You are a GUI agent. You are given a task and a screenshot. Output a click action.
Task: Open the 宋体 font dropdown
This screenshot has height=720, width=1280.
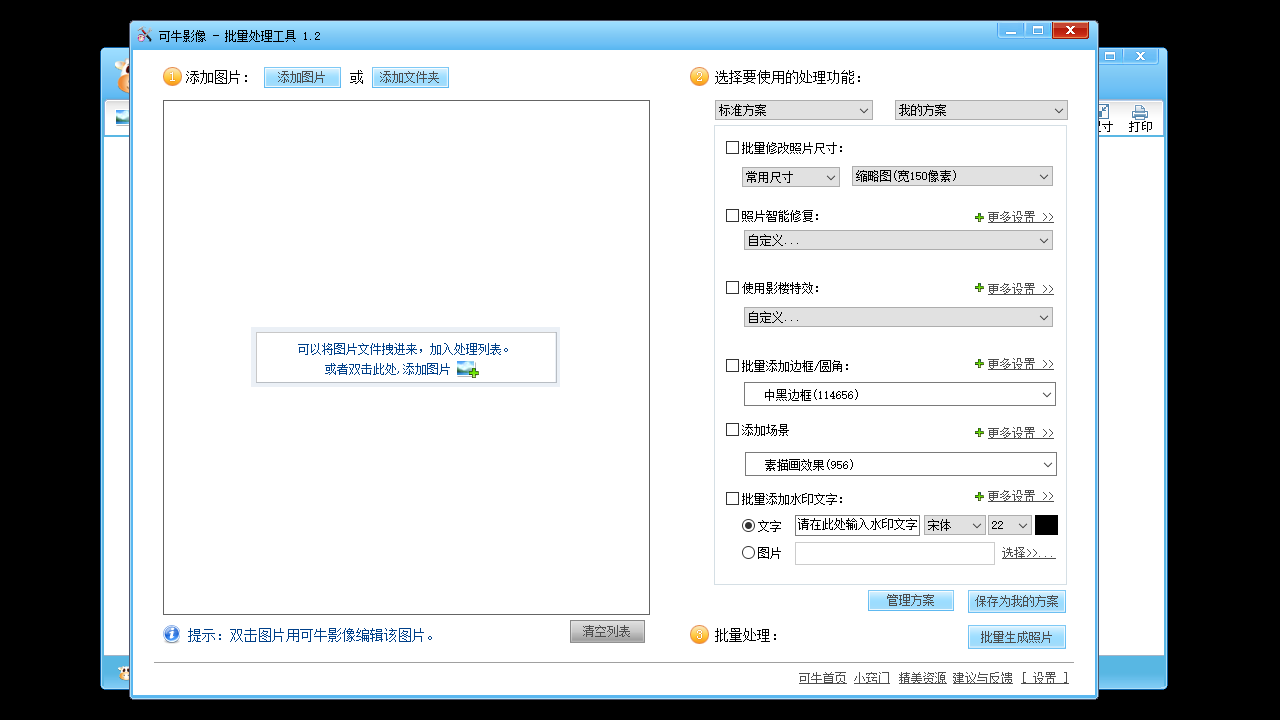coord(954,525)
